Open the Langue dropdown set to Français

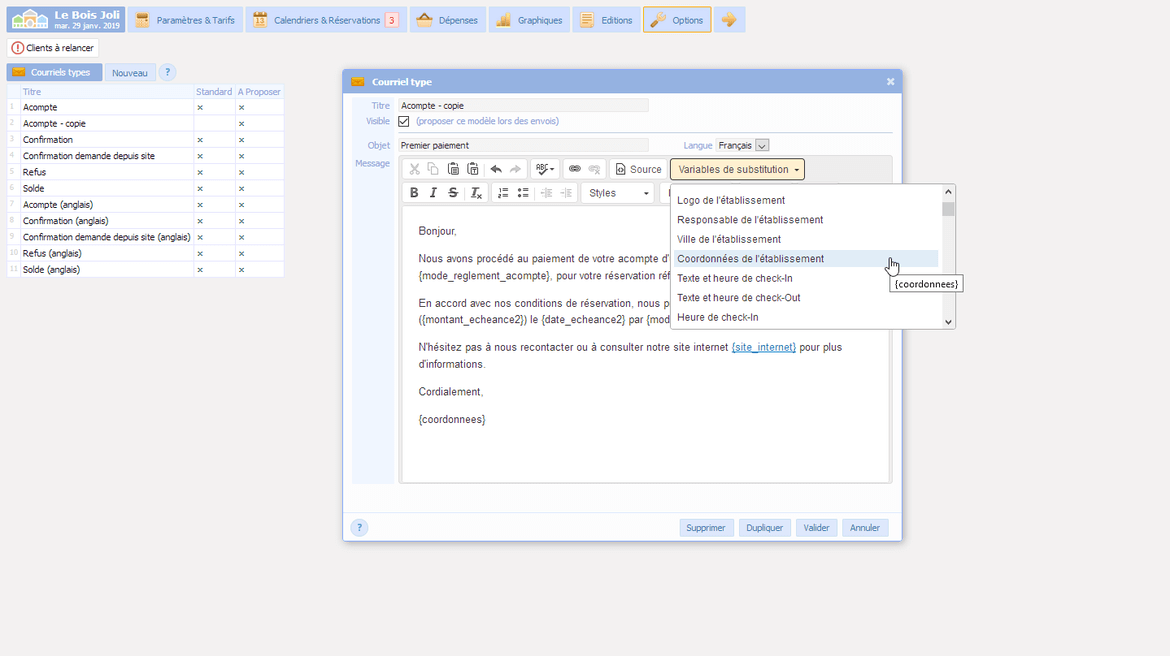(762, 146)
